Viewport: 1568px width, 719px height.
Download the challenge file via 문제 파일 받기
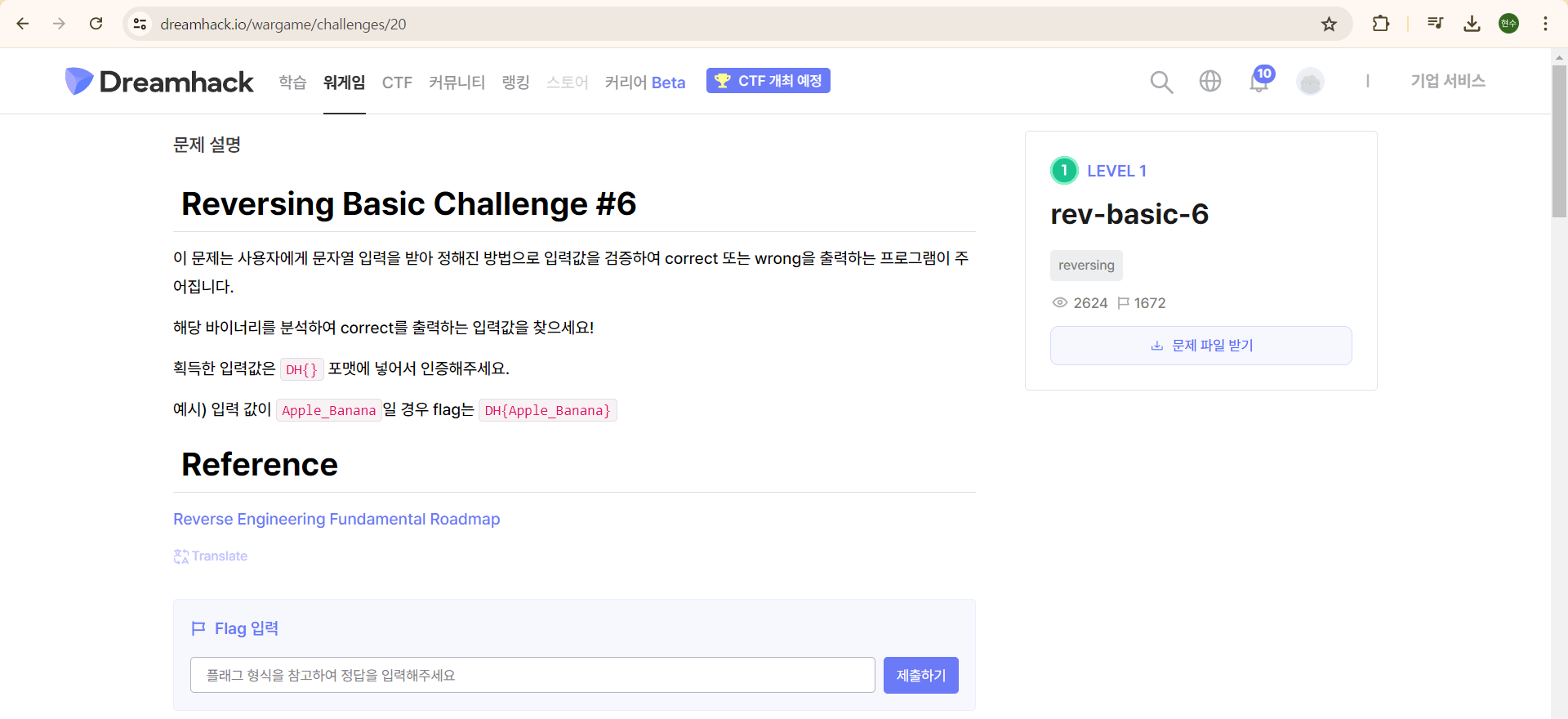pos(1200,346)
